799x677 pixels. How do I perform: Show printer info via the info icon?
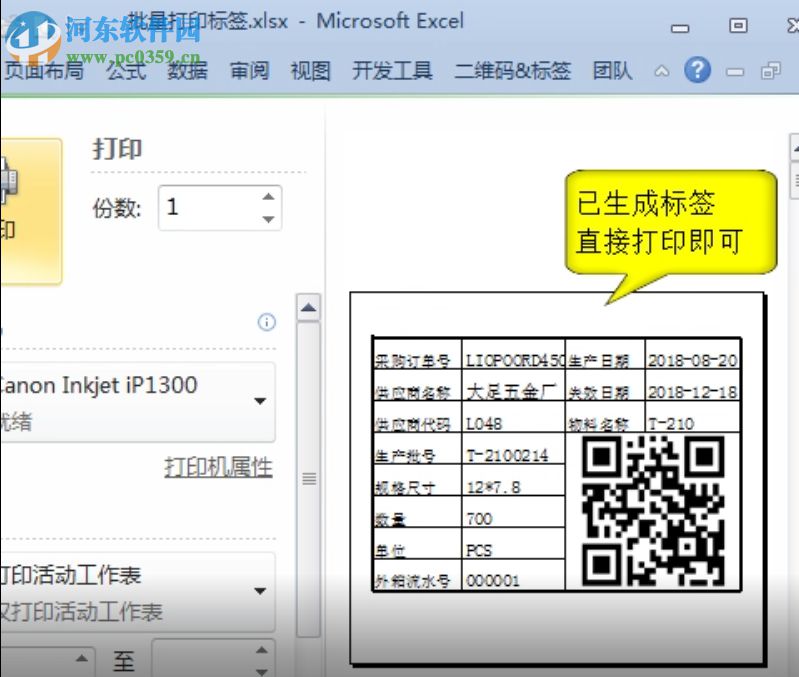point(267,322)
